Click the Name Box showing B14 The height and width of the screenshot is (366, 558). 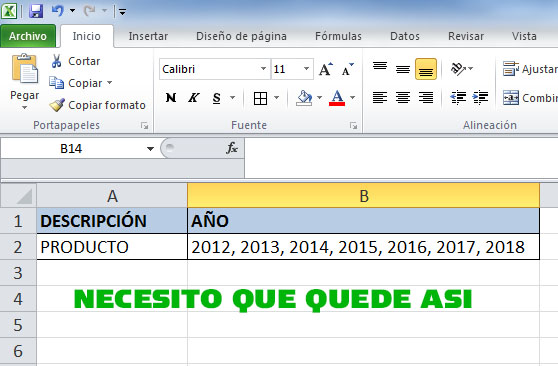pos(71,148)
